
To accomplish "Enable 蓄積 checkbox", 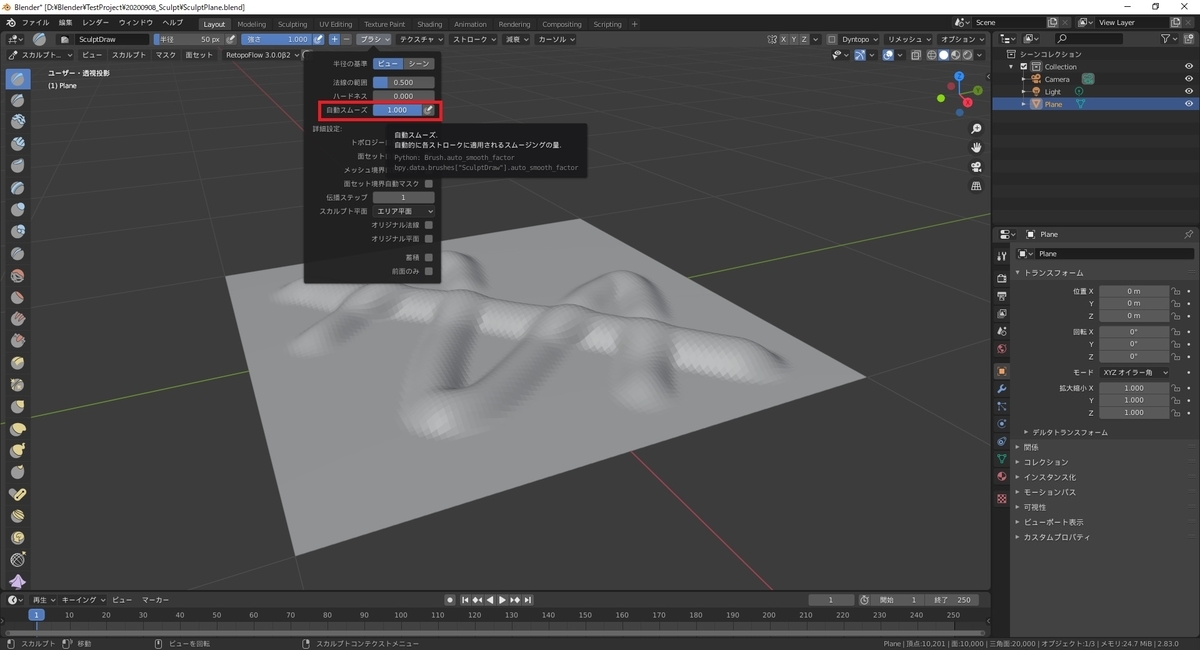I will [x=429, y=257].
